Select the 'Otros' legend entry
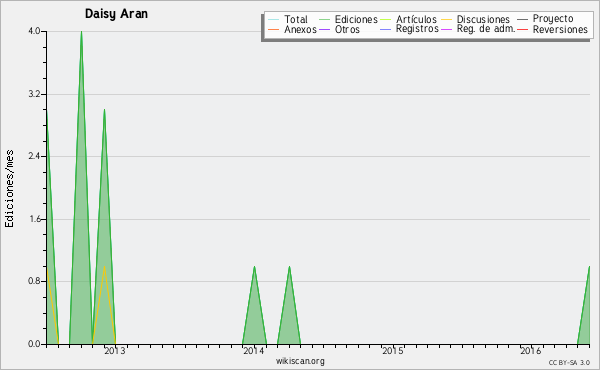The image size is (600, 370). coord(339,29)
